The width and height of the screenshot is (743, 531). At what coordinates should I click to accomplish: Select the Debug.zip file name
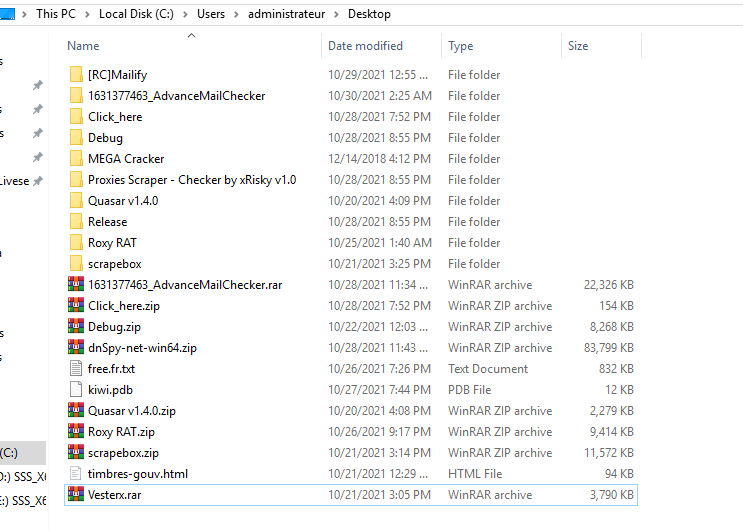pyautogui.click(x=114, y=327)
